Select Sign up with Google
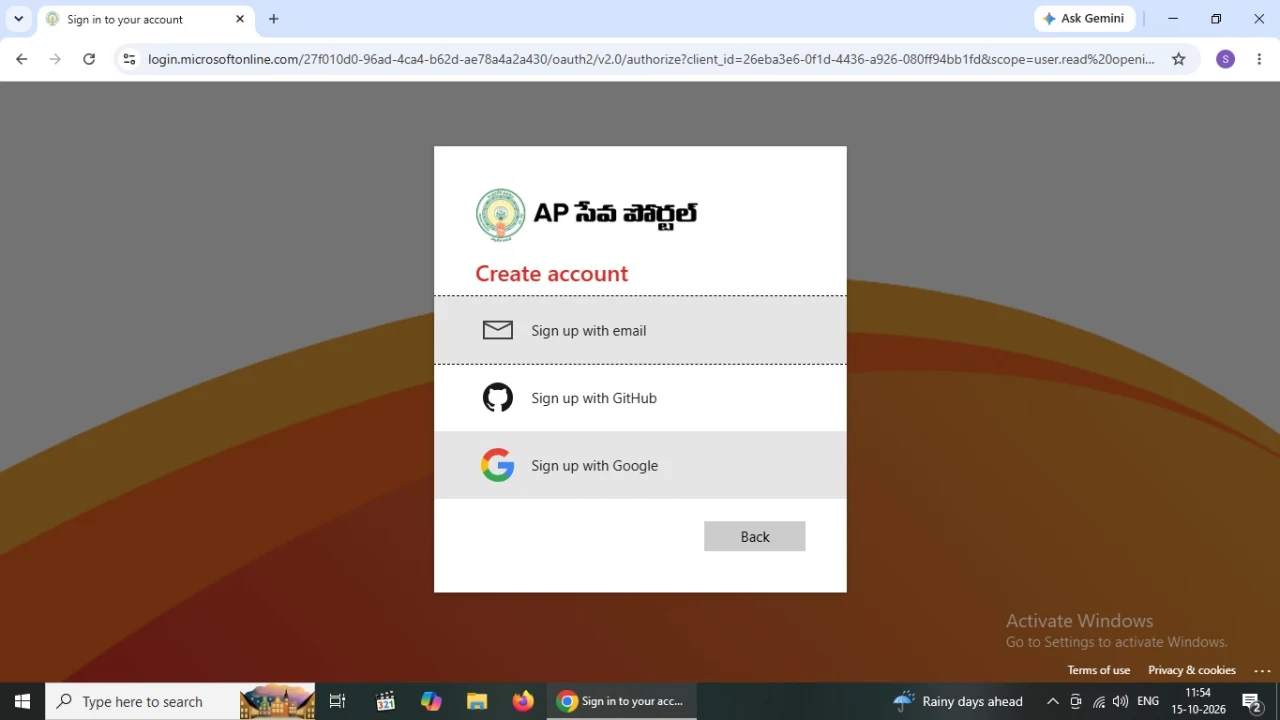 pos(640,465)
